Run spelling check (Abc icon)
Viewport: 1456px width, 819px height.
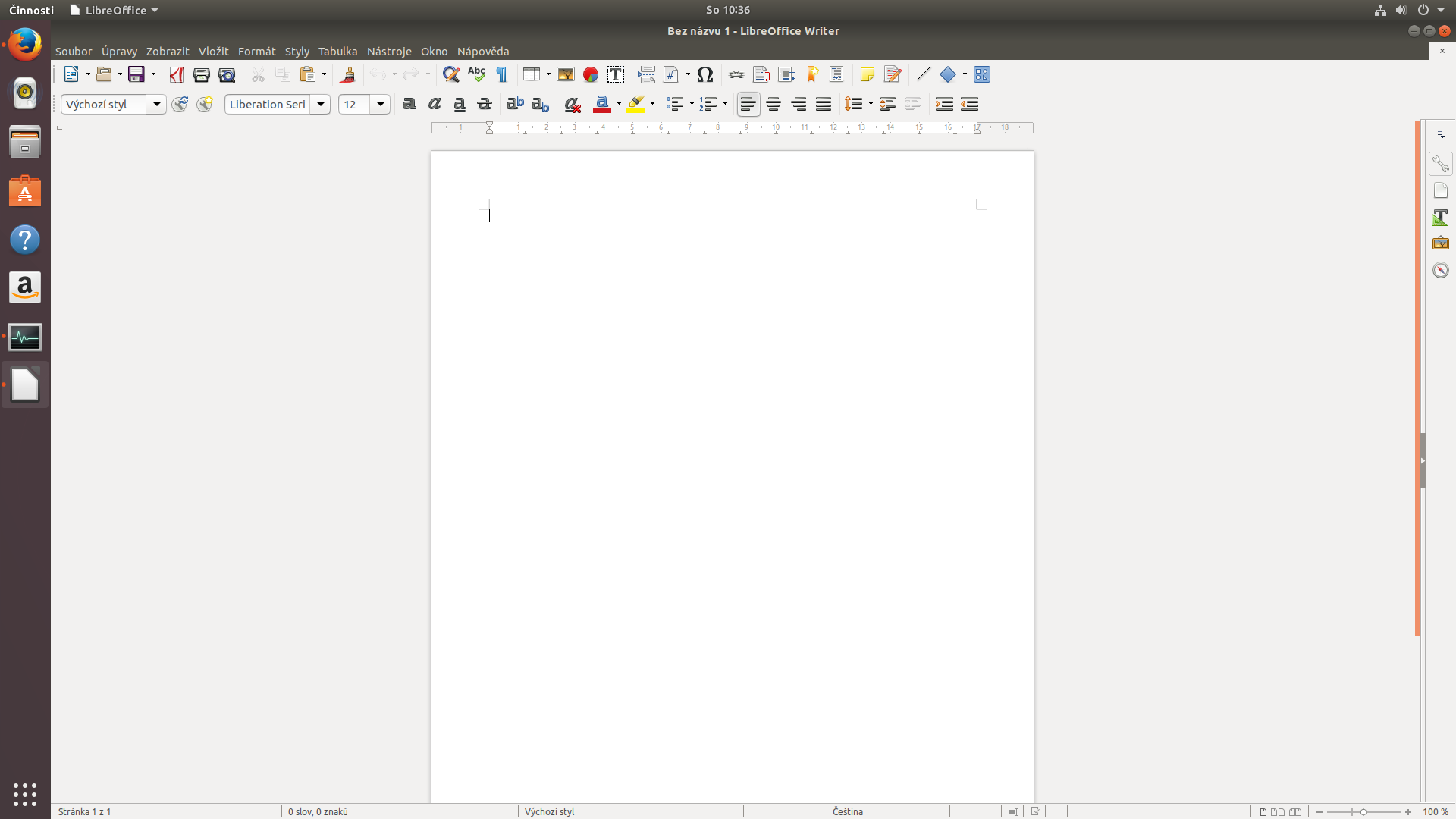476,74
